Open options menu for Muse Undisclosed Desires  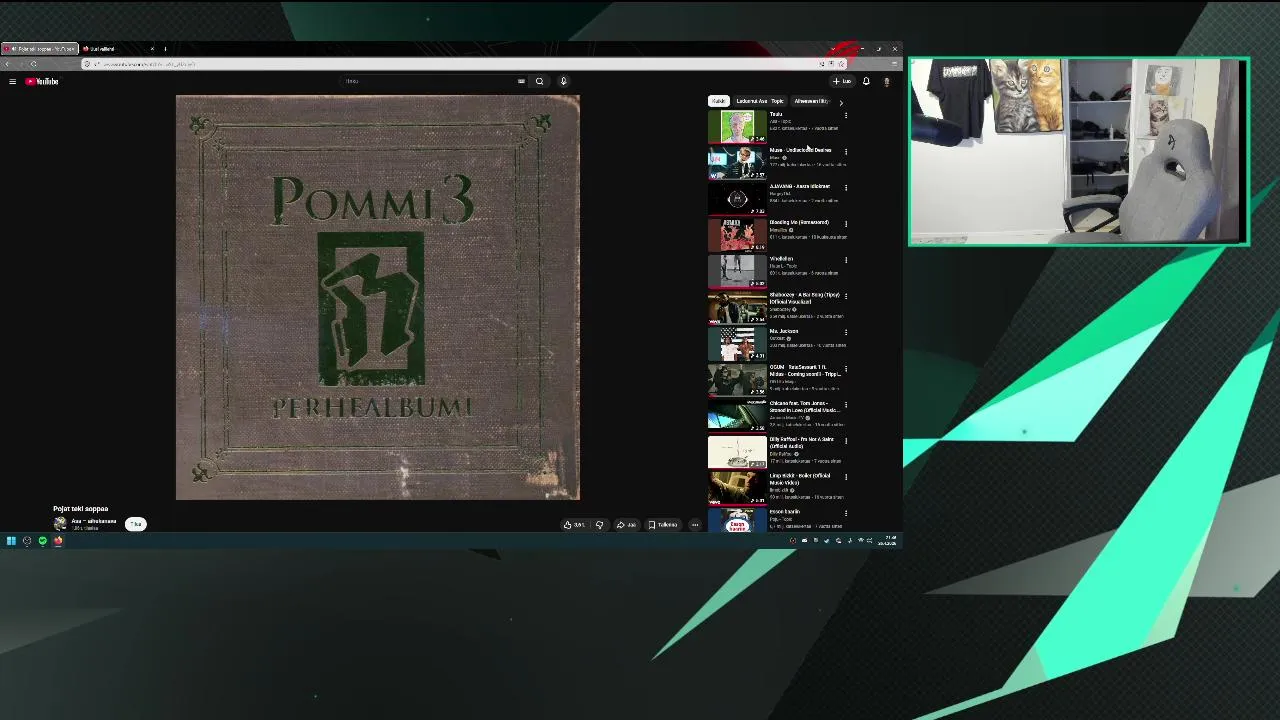click(846, 151)
